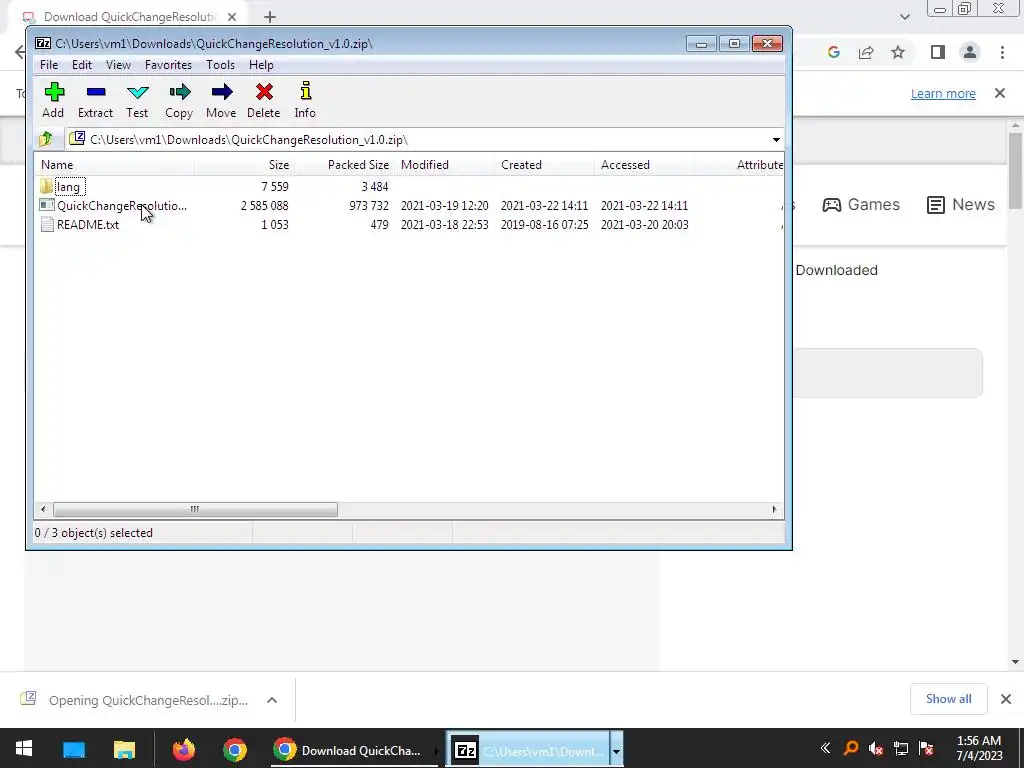The image size is (1024, 768).
Task: Open the Edit menu
Action: click(82, 65)
